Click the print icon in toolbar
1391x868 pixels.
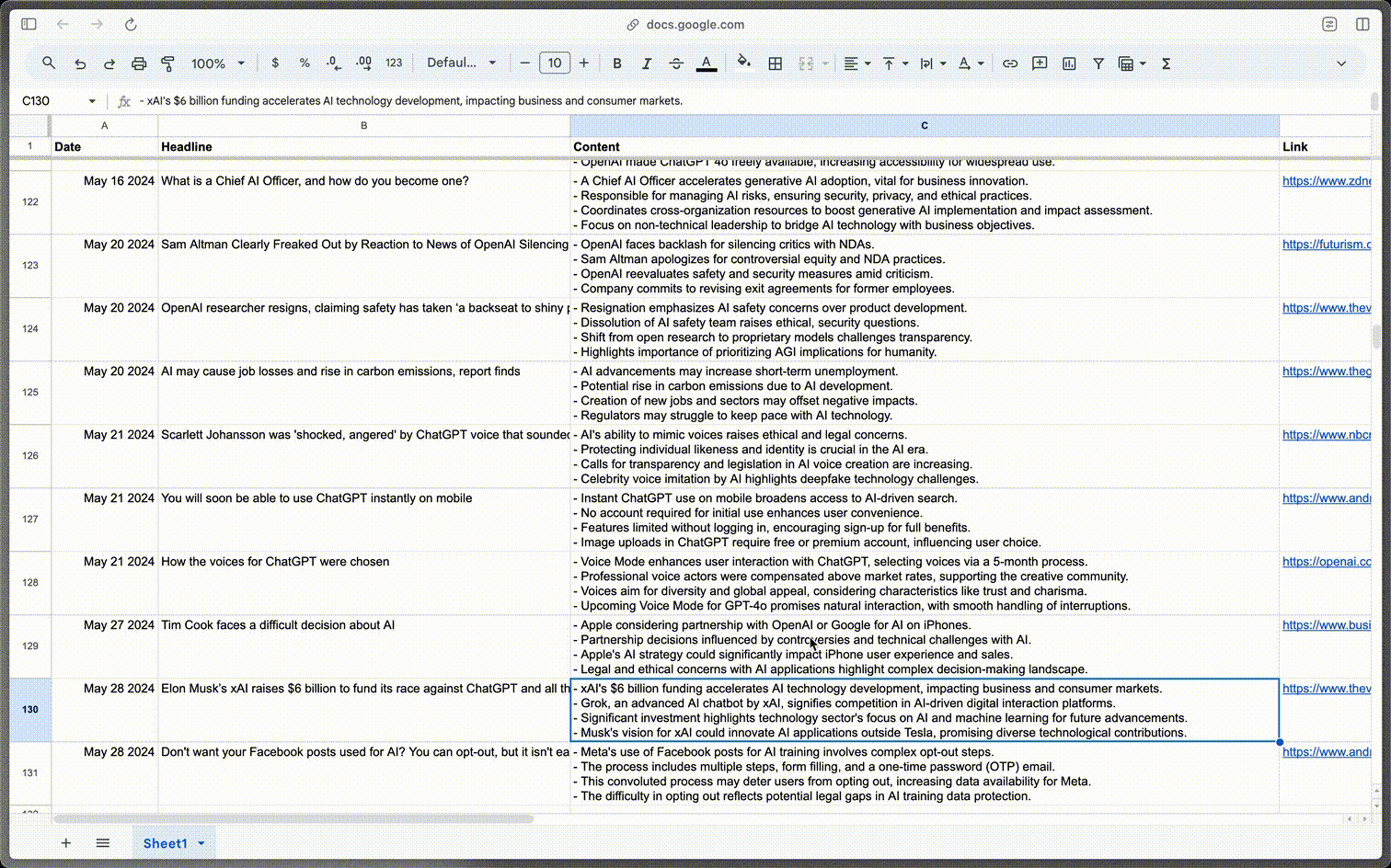[139, 63]
